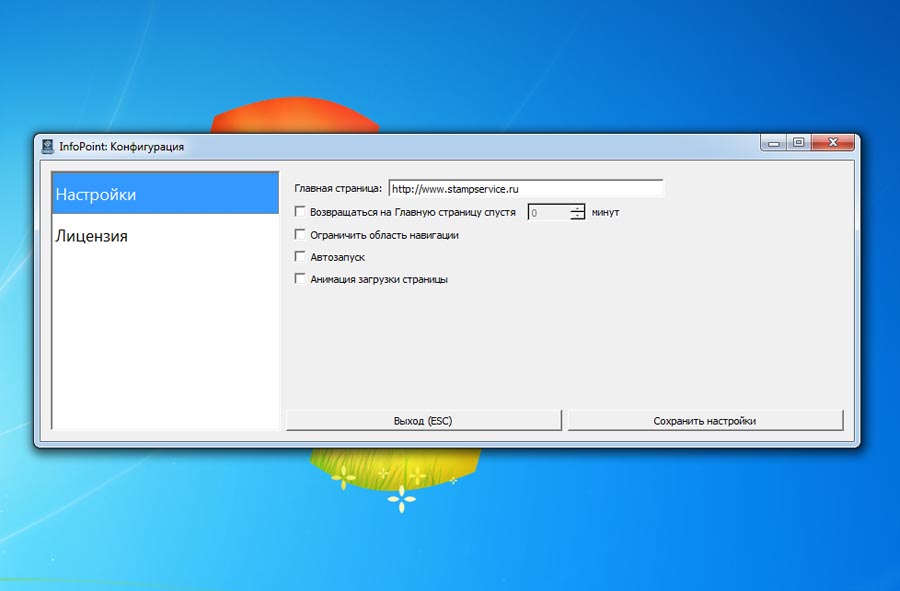Increase minutes with spinner up arrow

[x=577, y=209]
